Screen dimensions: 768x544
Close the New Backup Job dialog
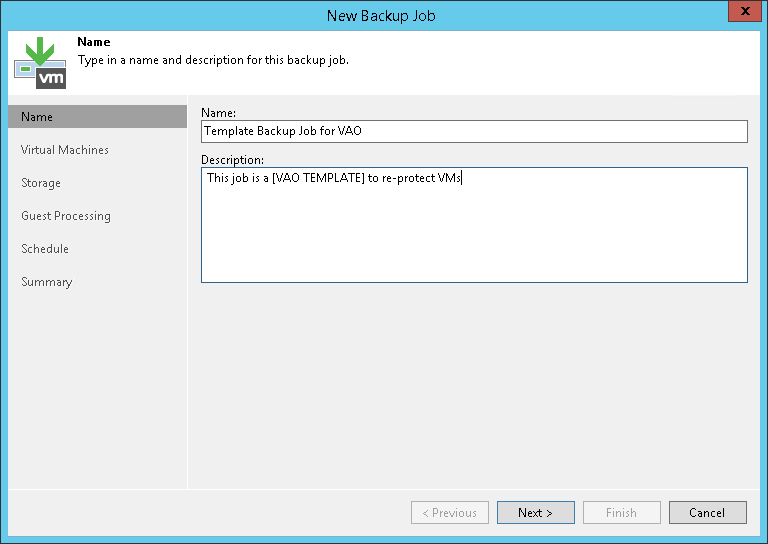[741, 15]
